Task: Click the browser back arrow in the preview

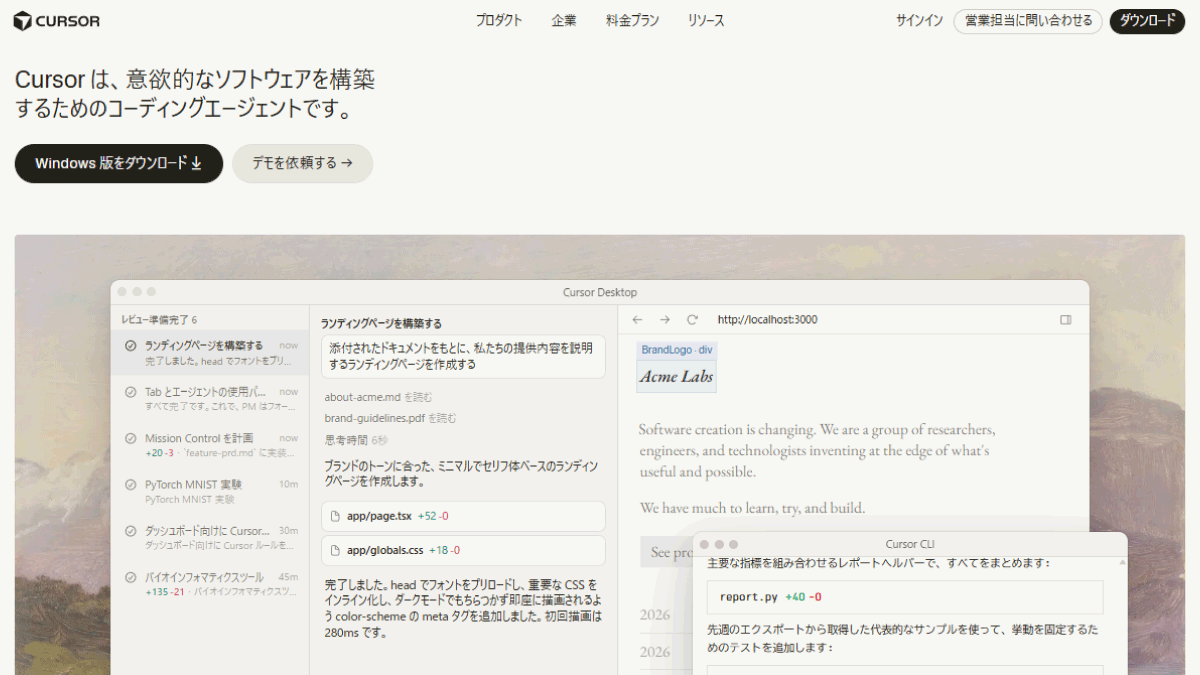Action: (x=637, y=320)
